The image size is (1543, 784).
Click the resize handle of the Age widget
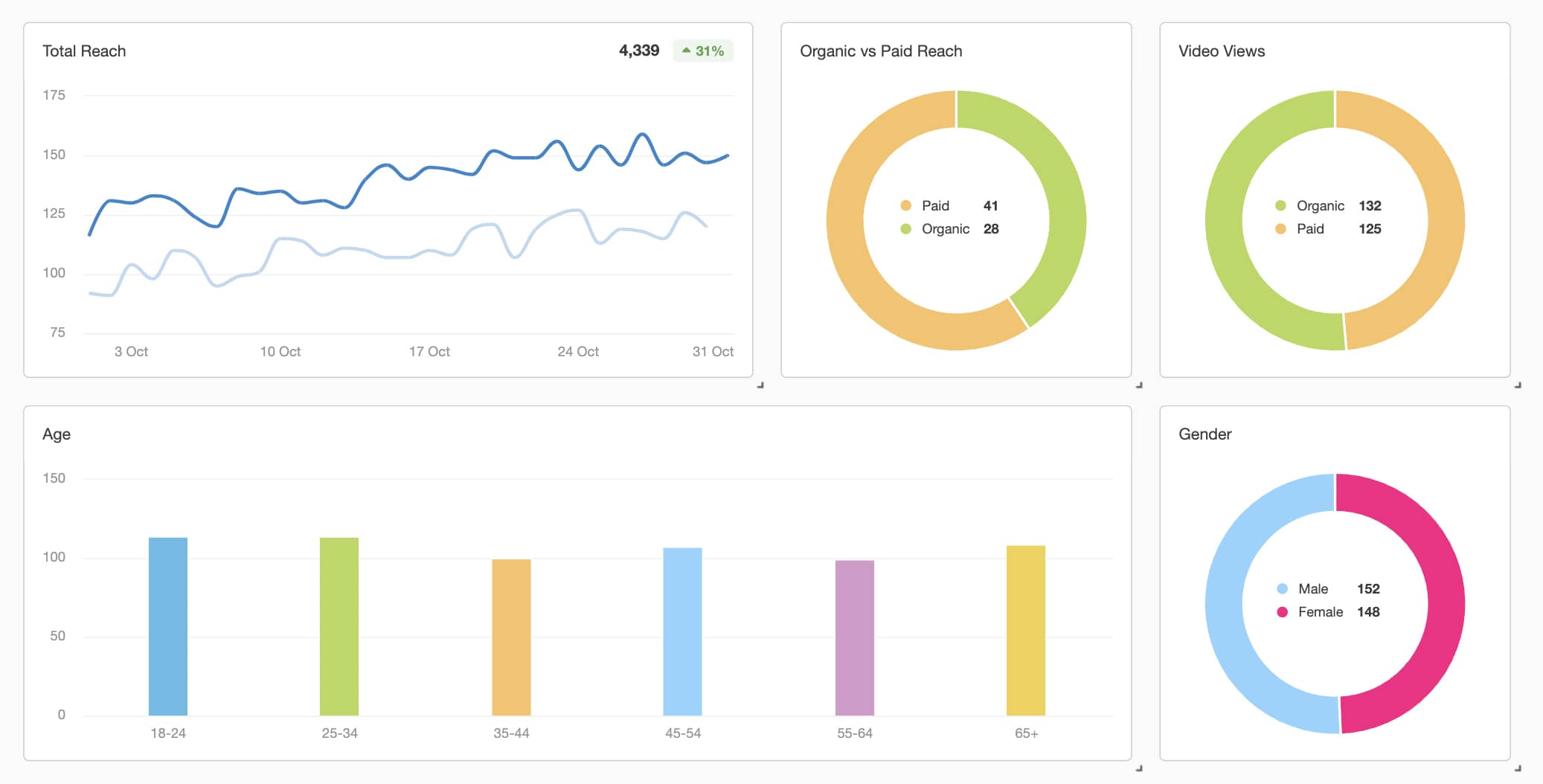[x=1139, y=768]
